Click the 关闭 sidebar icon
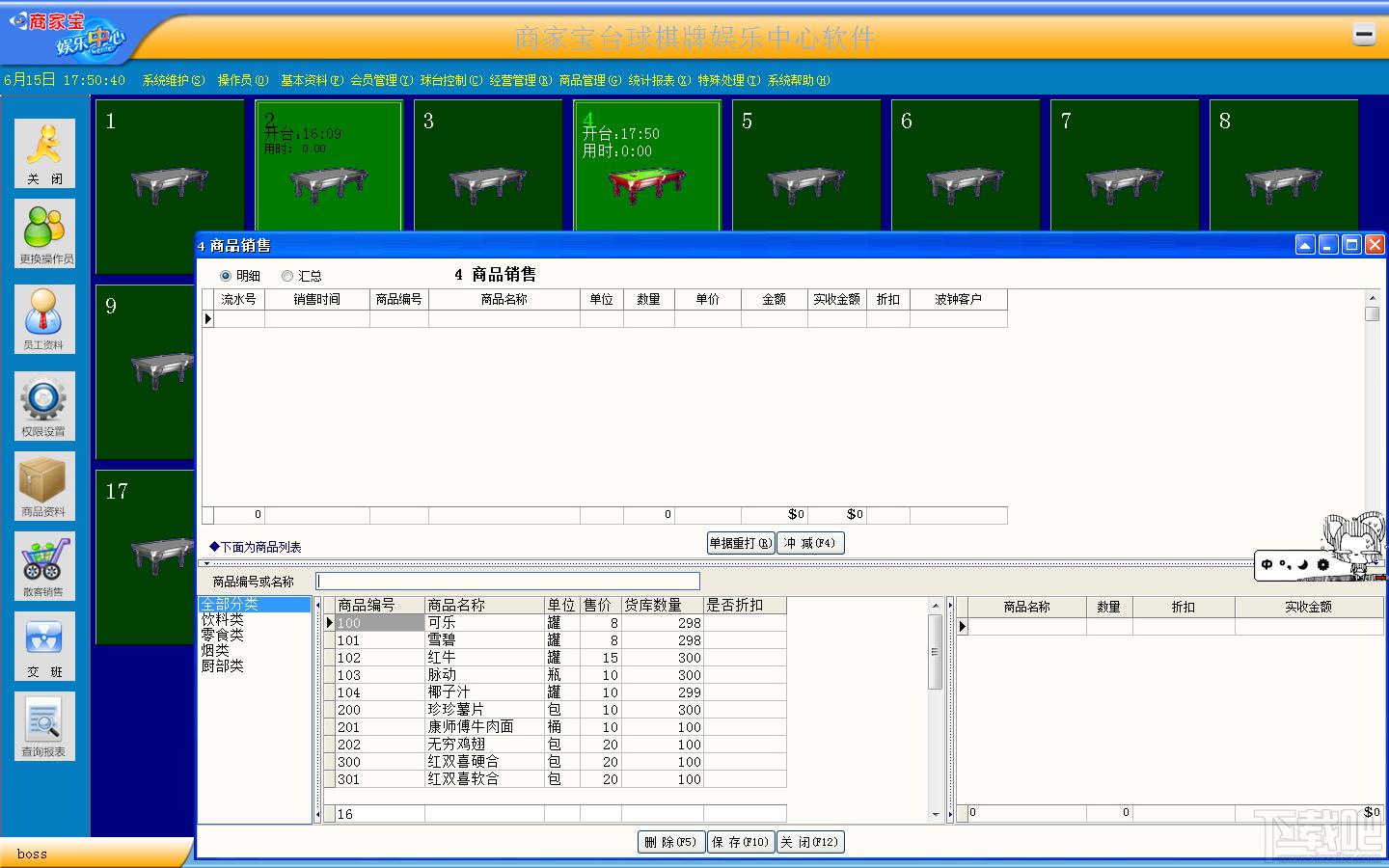Image resolution: width=1389 pixels, height=868 pixels. click(44, 153)
